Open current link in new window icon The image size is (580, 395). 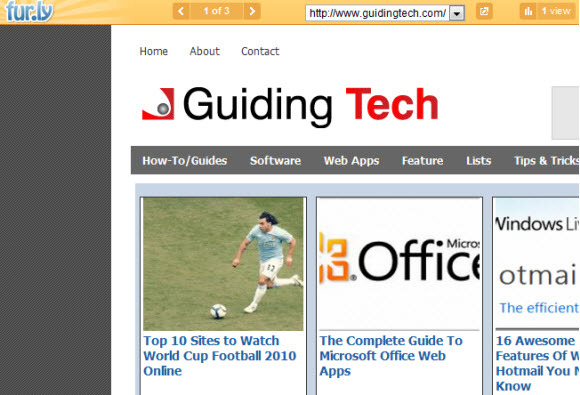[x=484, y=11]
